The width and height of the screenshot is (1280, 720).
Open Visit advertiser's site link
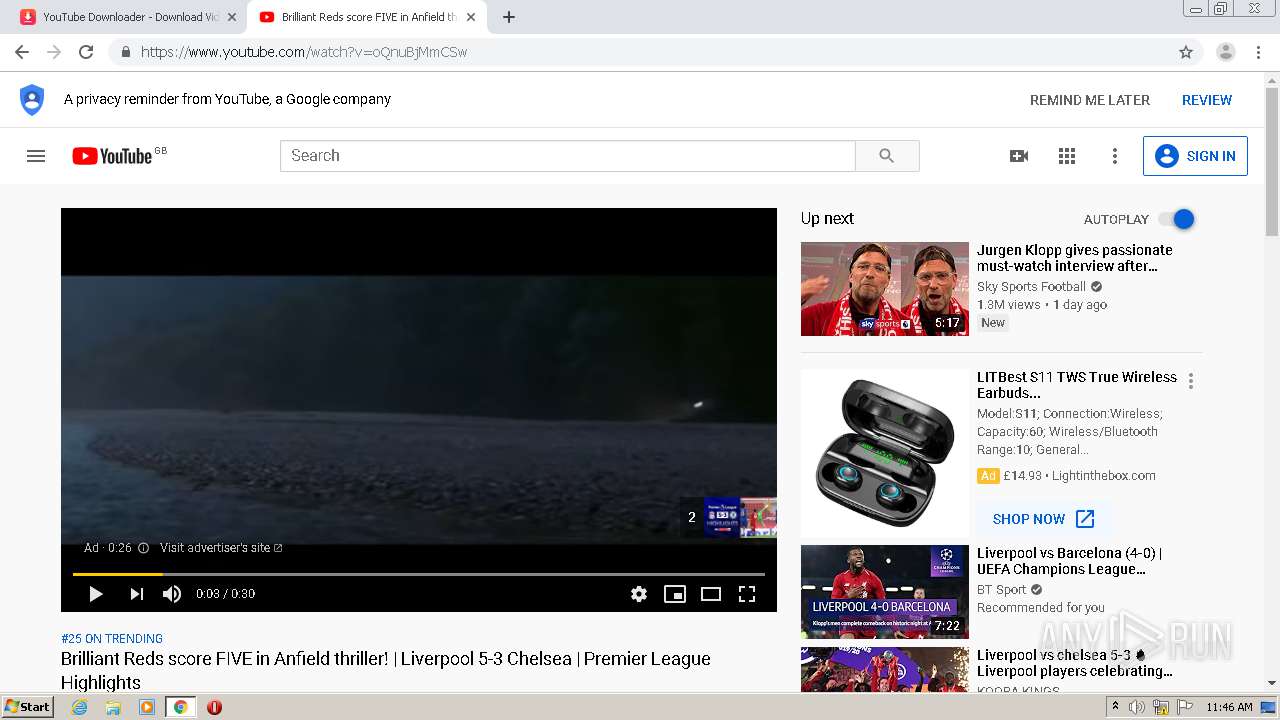coord(221,548)
